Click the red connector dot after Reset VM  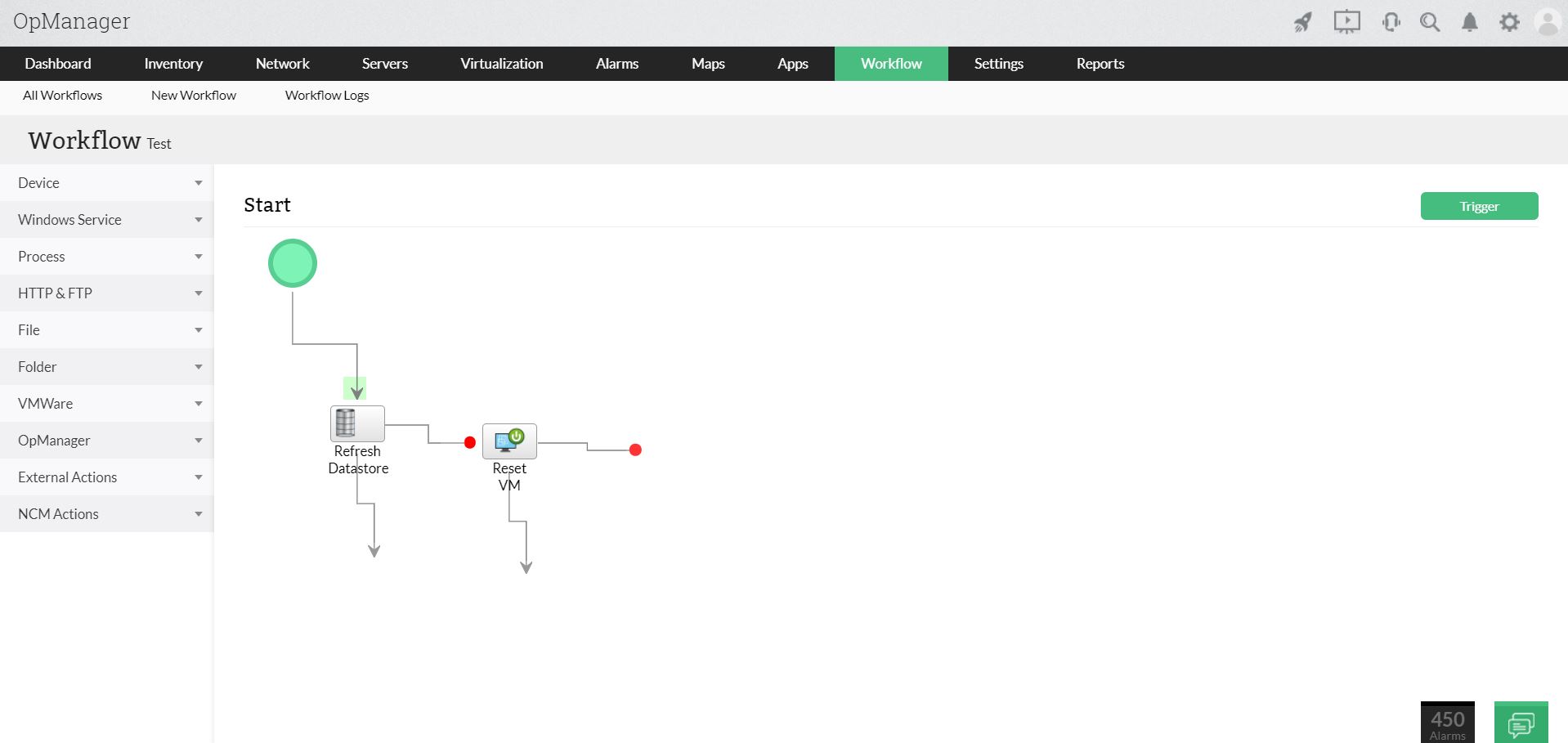635,449
